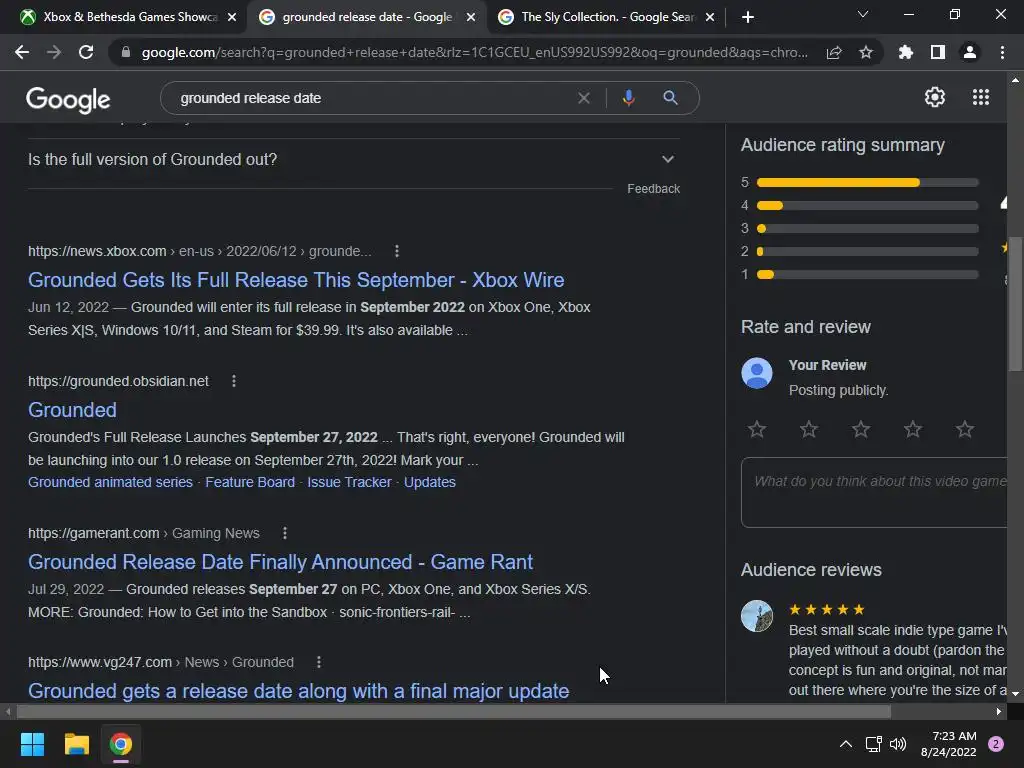Go back to the previous page
Viewport: 1024px width, 768px height.
pyautogui.click(x=22, y=52)
